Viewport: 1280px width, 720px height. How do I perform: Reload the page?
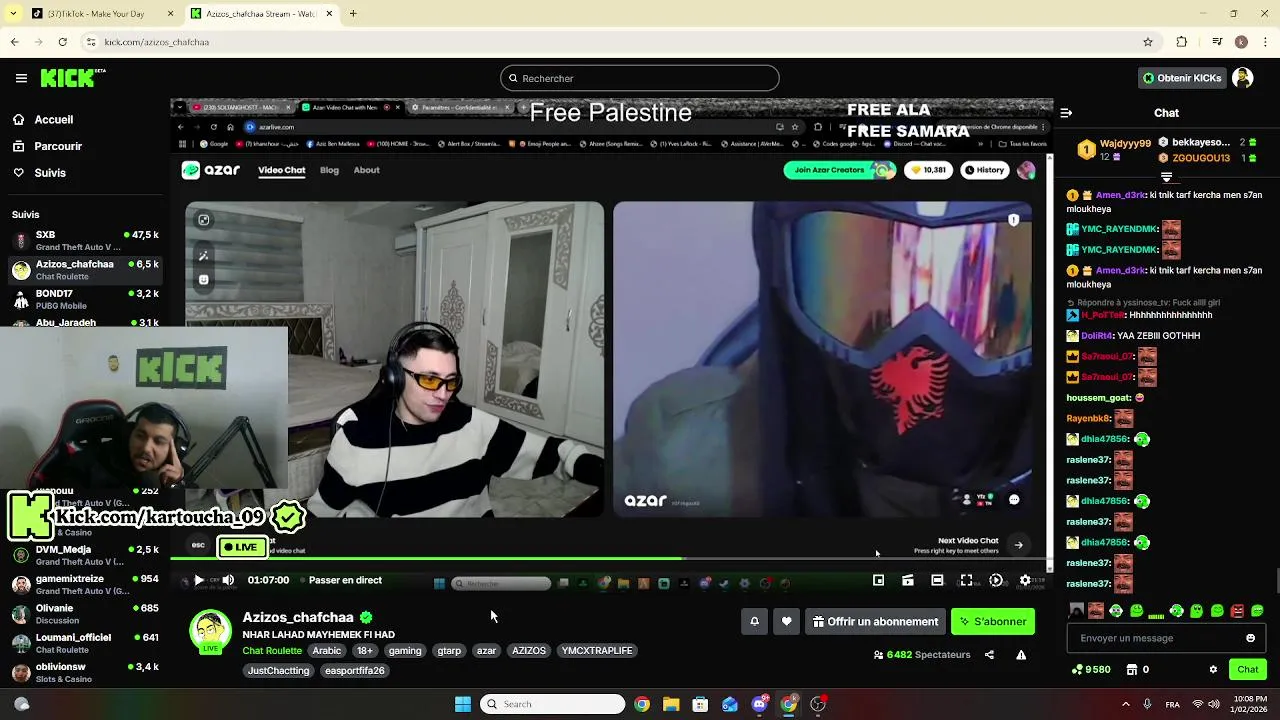(x=62, y=42)
